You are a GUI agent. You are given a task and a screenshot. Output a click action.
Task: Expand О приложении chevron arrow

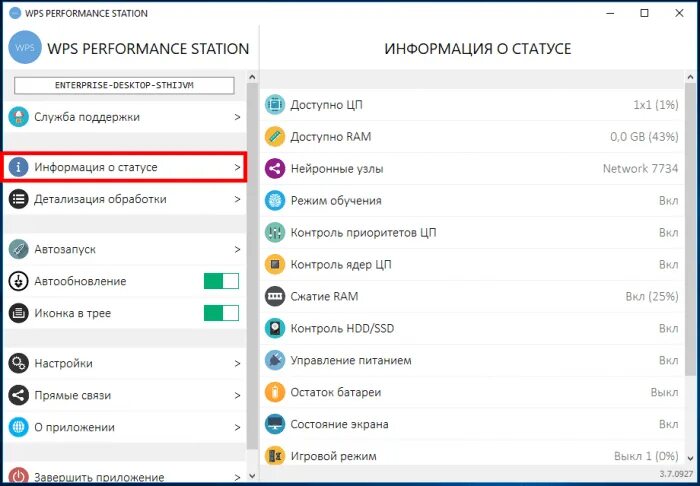click(238, 427)
